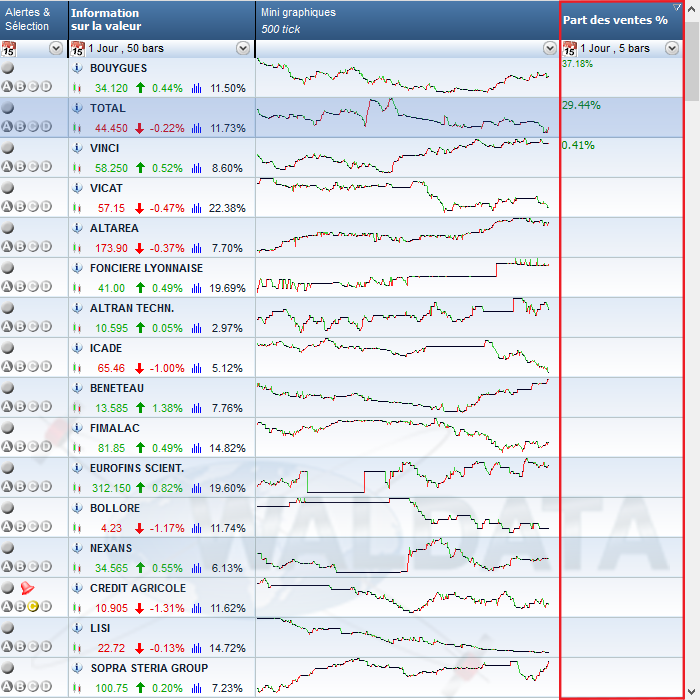The image size is (700, 700).
Task: Click the Mini graphiques 500 tick header
Action: coord(407,20)
